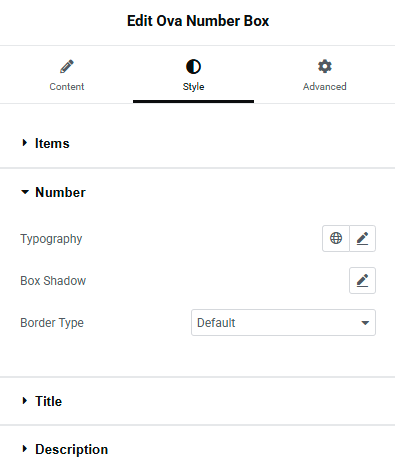
Task: Click the Title section heading text
Action: (x=49, y=401)
